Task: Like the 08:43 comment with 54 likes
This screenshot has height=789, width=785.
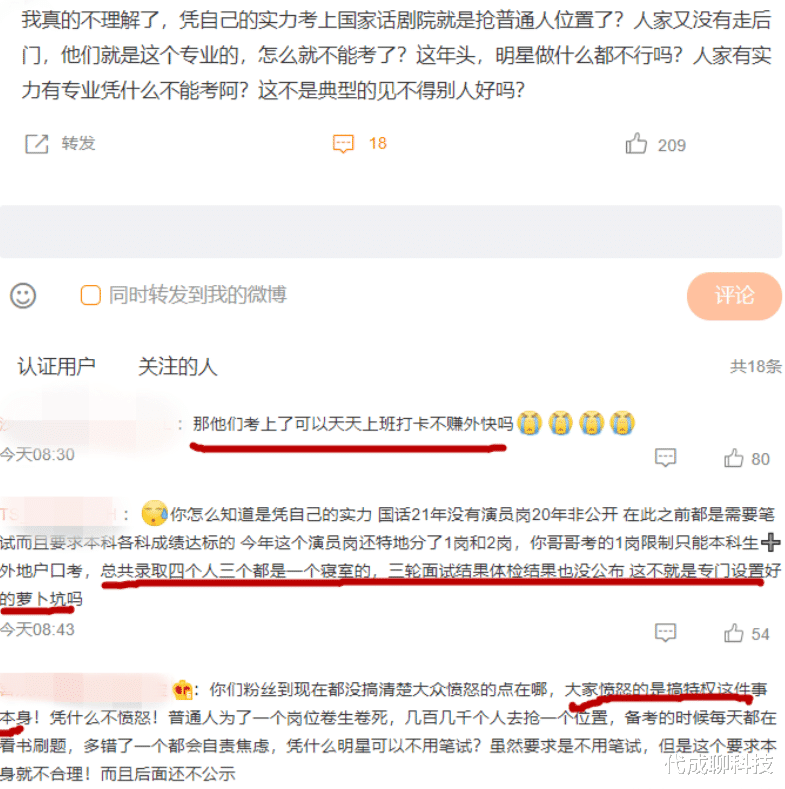Action: pyautogui.click(x=734, y=633)
